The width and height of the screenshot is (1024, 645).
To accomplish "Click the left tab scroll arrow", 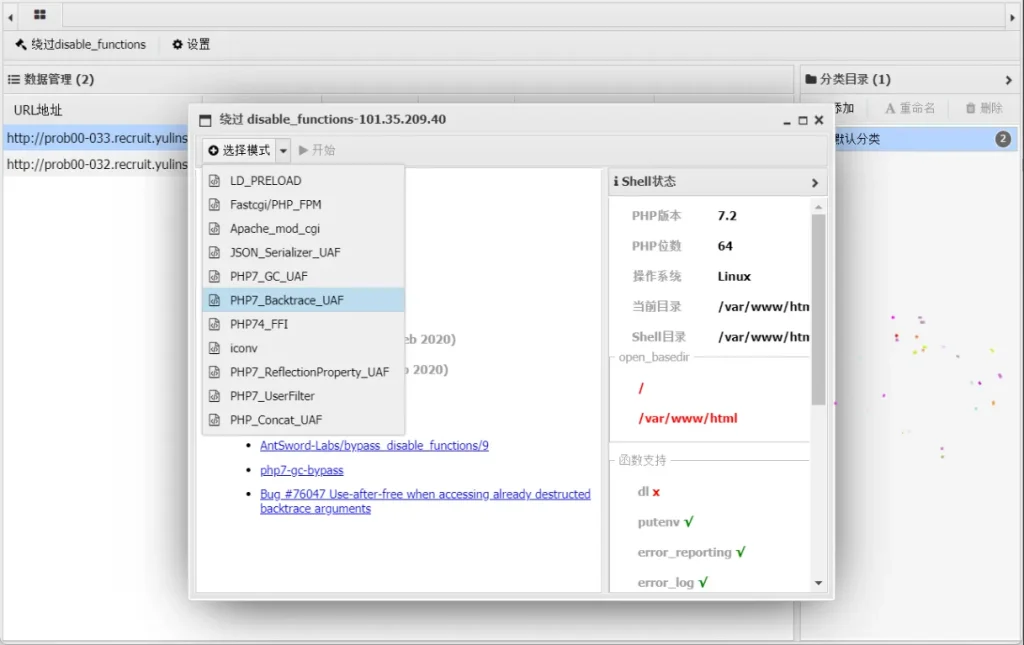I will 10,15.
